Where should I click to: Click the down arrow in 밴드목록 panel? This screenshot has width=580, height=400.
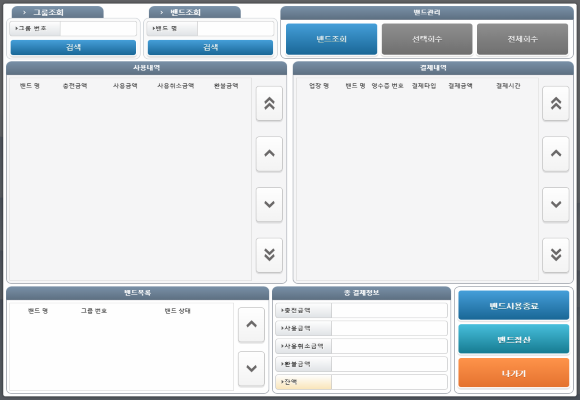252,369
